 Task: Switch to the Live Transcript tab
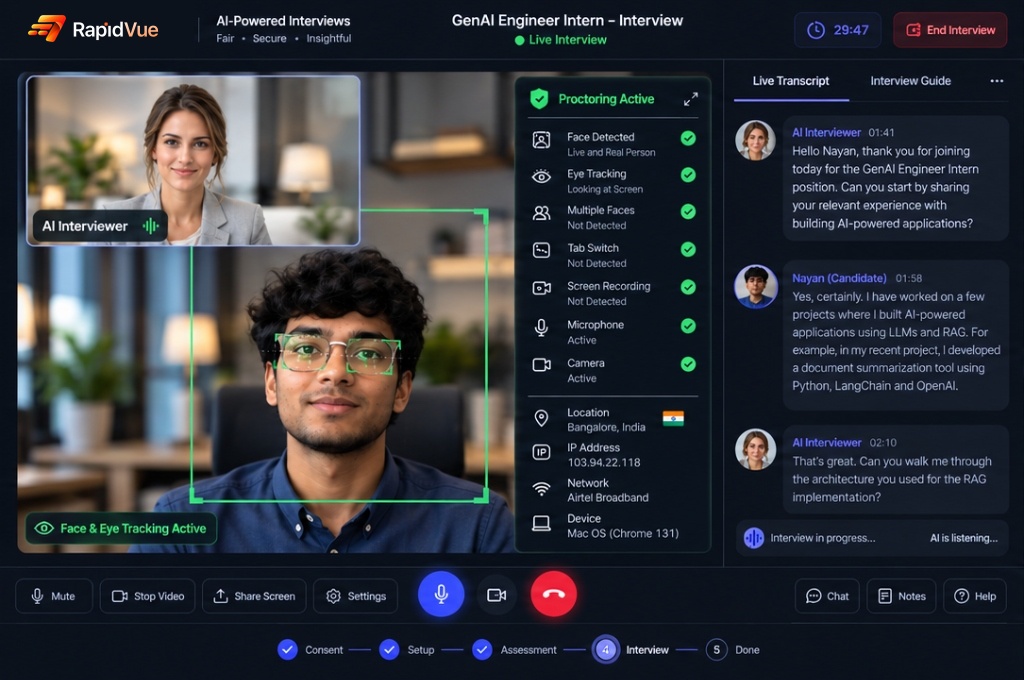[790, 81]
